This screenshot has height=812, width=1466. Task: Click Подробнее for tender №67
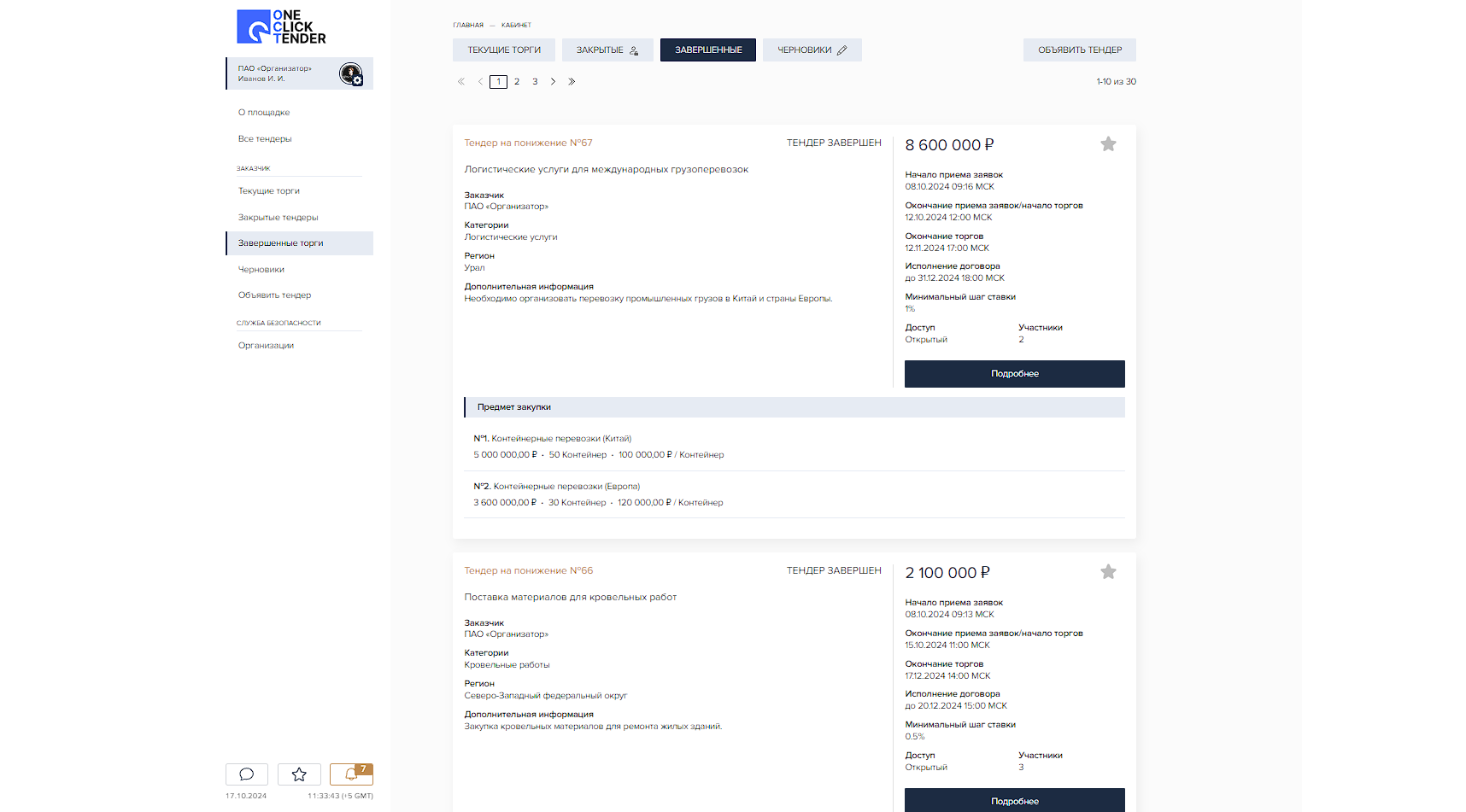click(x=1014, y=374)
